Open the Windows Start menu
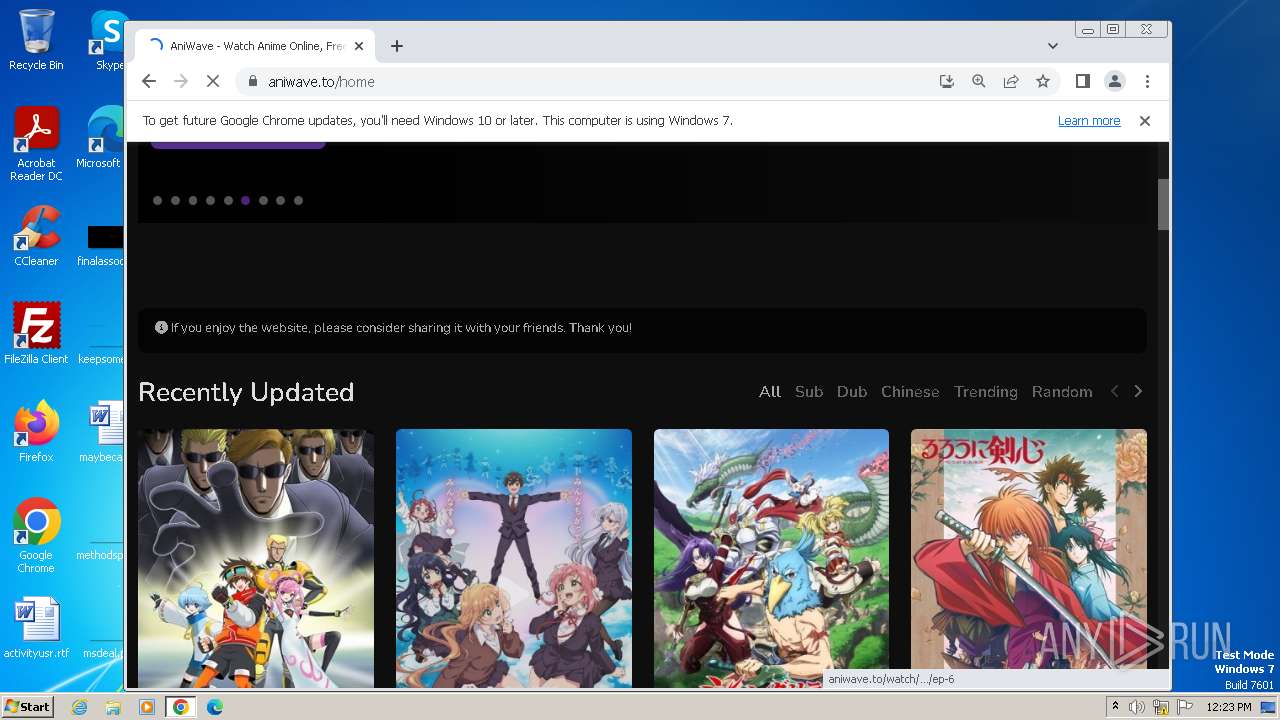Viewport: 1280px width, 720px height. point(27,707)
